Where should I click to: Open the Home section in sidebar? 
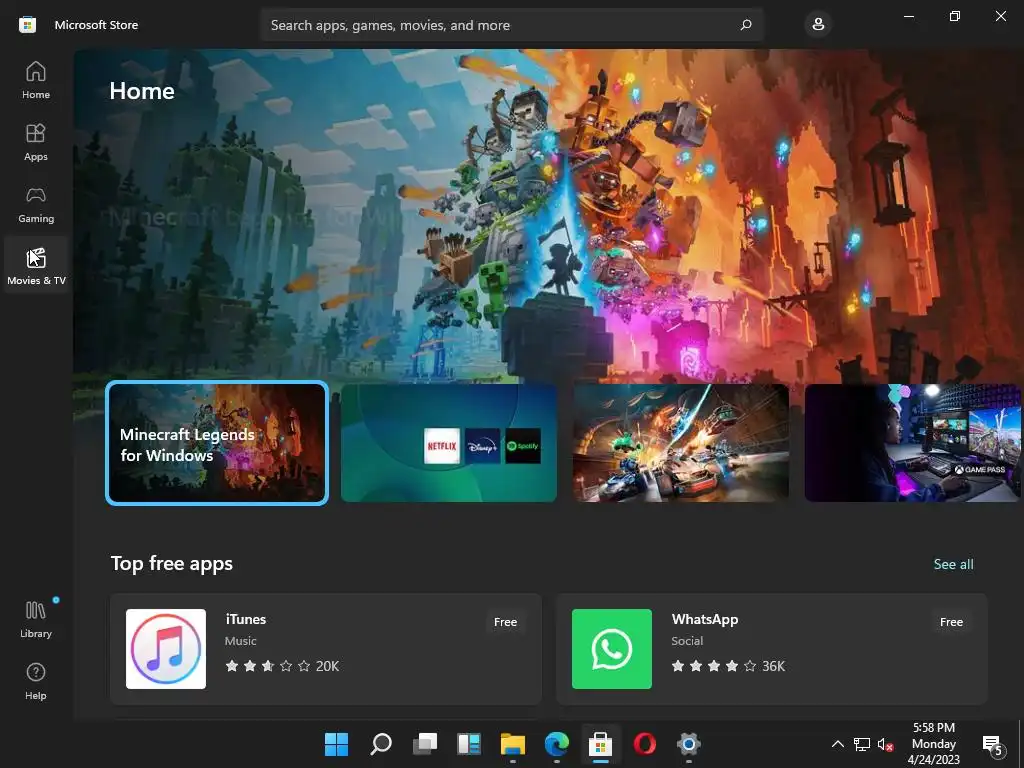click(x=36, y=80)
